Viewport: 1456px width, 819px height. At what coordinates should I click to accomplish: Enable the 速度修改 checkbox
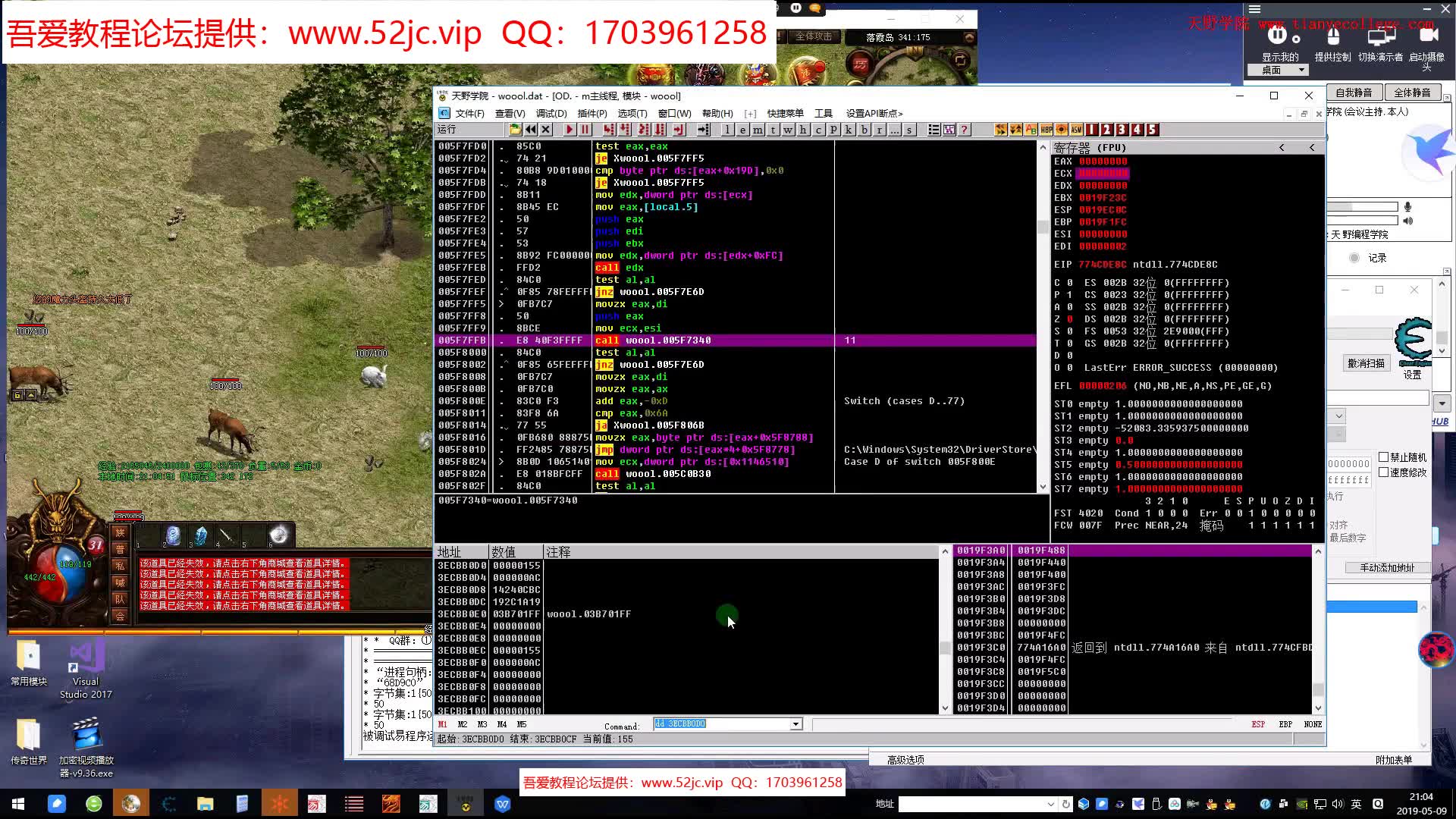pos(1384,472)
